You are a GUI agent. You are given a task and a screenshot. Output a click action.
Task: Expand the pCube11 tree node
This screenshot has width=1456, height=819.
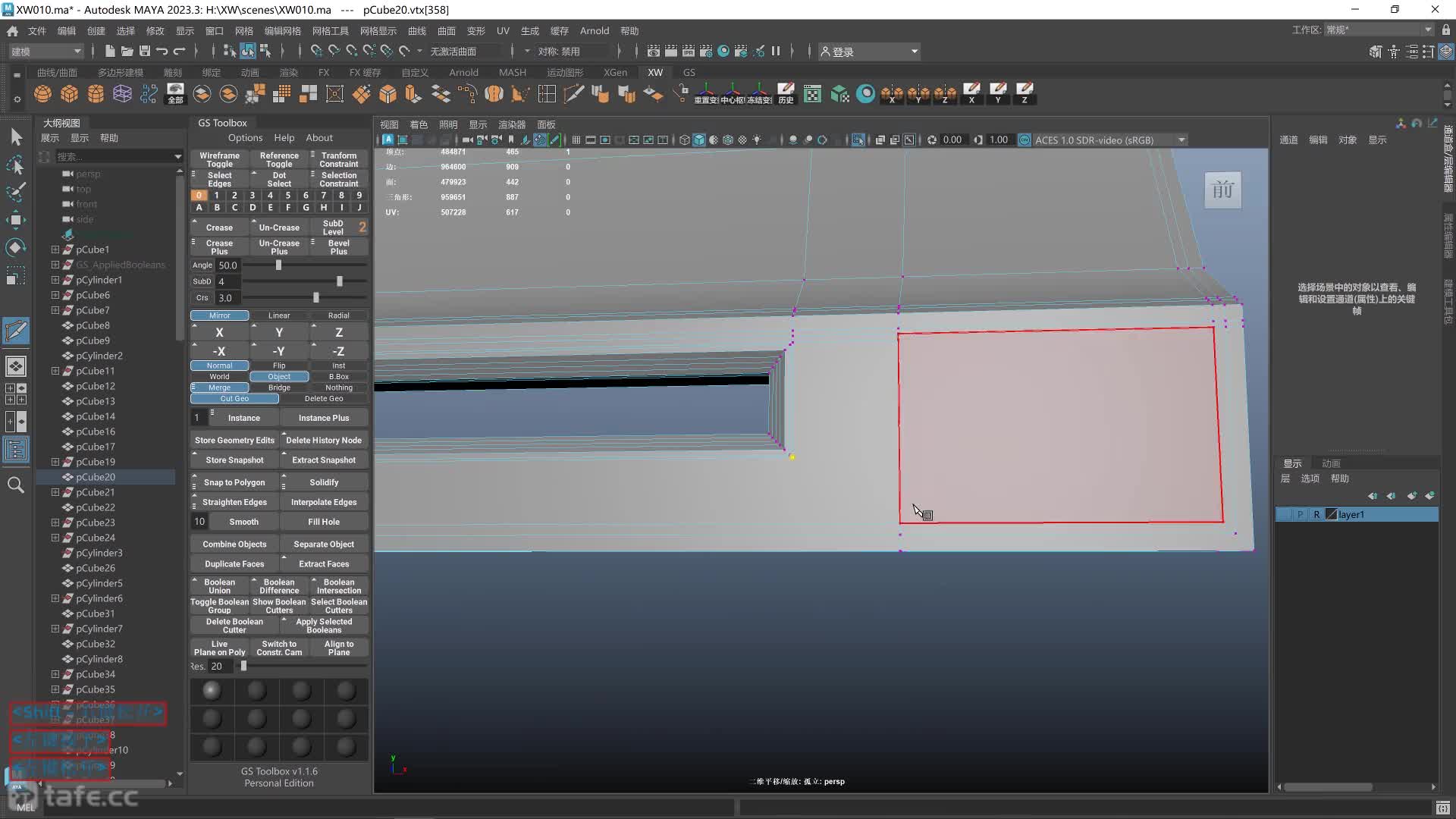pyautogui.click(x=55, y=371)
